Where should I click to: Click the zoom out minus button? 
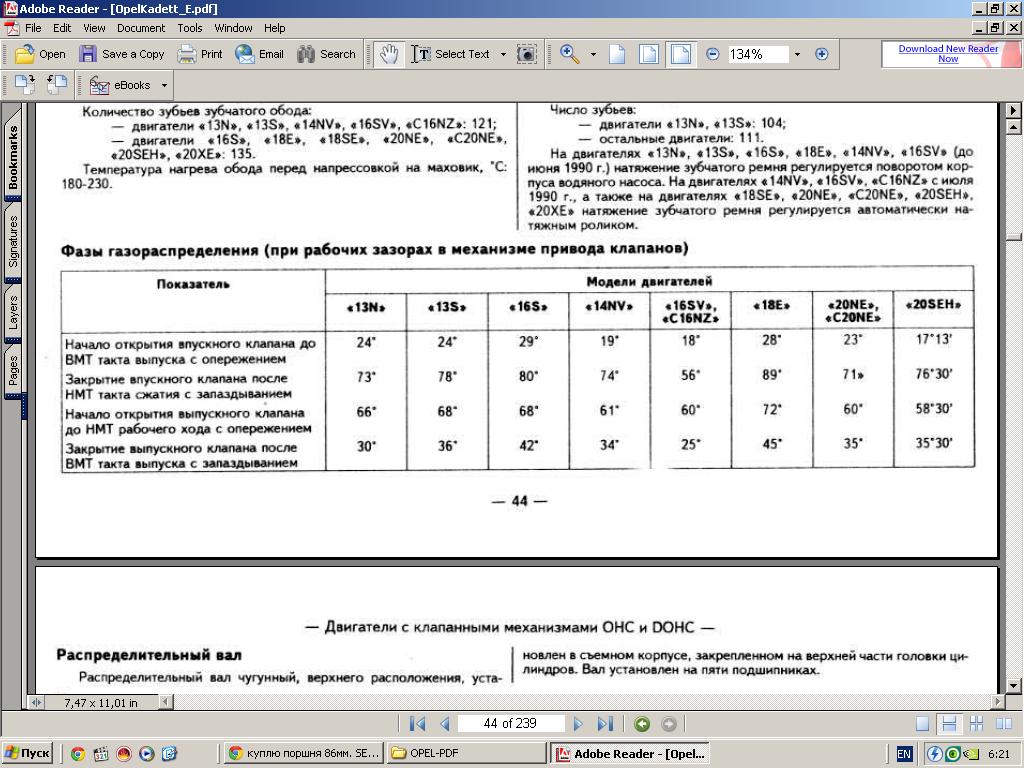pos(712,54)
